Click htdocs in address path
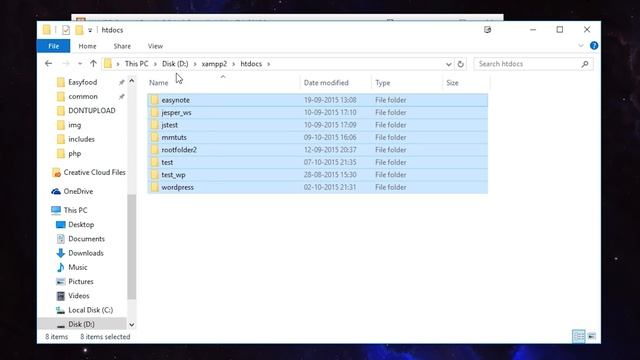 pyautogui.click(x=251, y=64)
